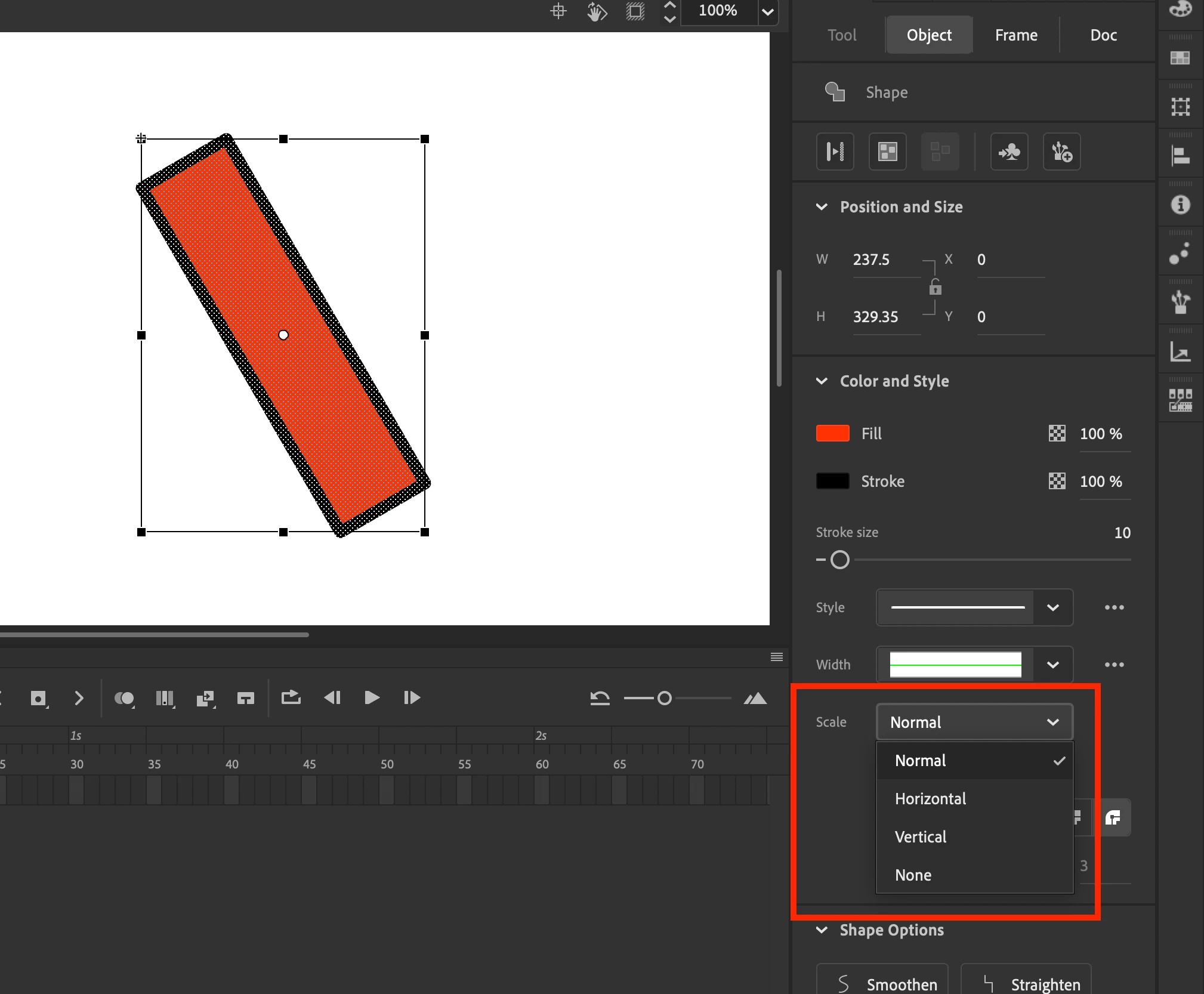Click the Onion Skin icon
This screenshot has height=994, width=1204.
point(124,698)
